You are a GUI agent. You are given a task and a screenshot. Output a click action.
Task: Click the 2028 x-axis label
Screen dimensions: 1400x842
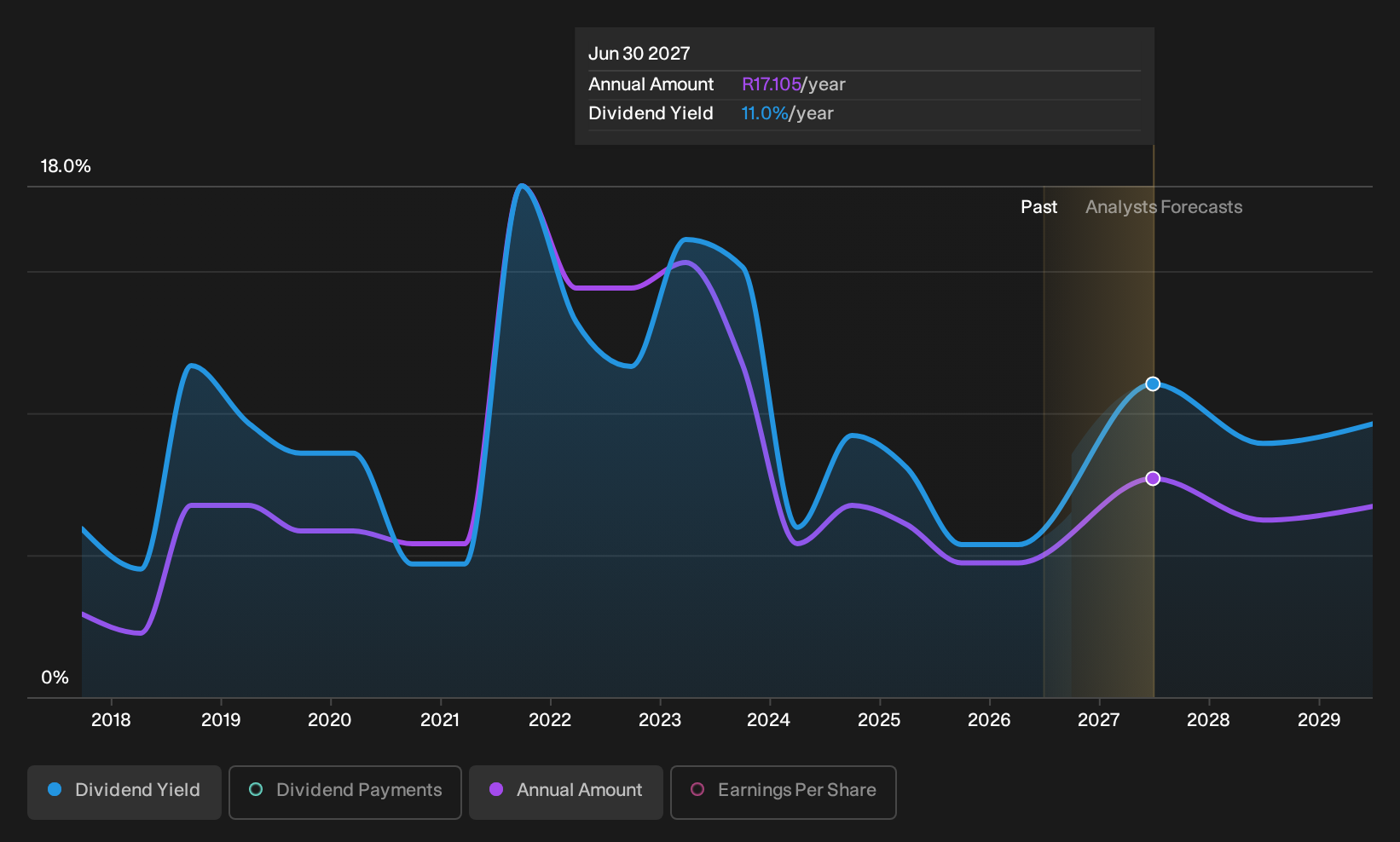pos(1209,720)
